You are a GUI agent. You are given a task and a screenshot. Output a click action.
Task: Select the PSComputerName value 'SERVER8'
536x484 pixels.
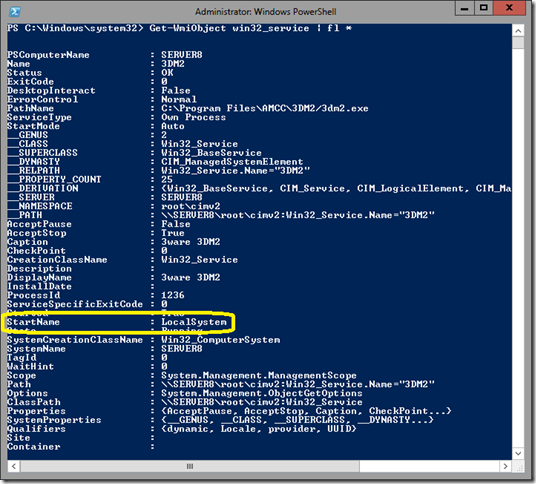[182, 55]
